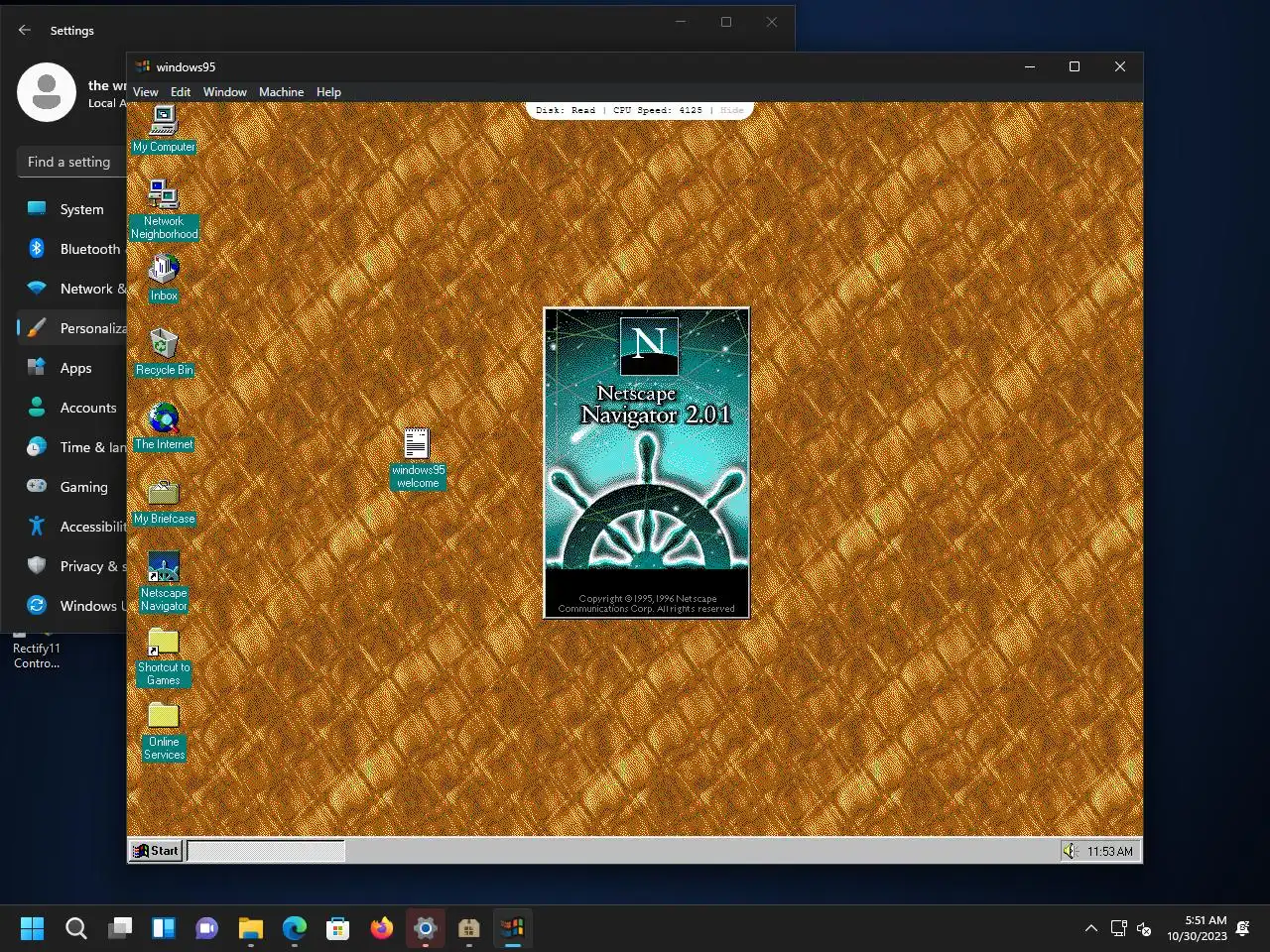Screen dimensions: 1270x952
Task: Open Task View on the taskbar
Action: tap(120, 928)
